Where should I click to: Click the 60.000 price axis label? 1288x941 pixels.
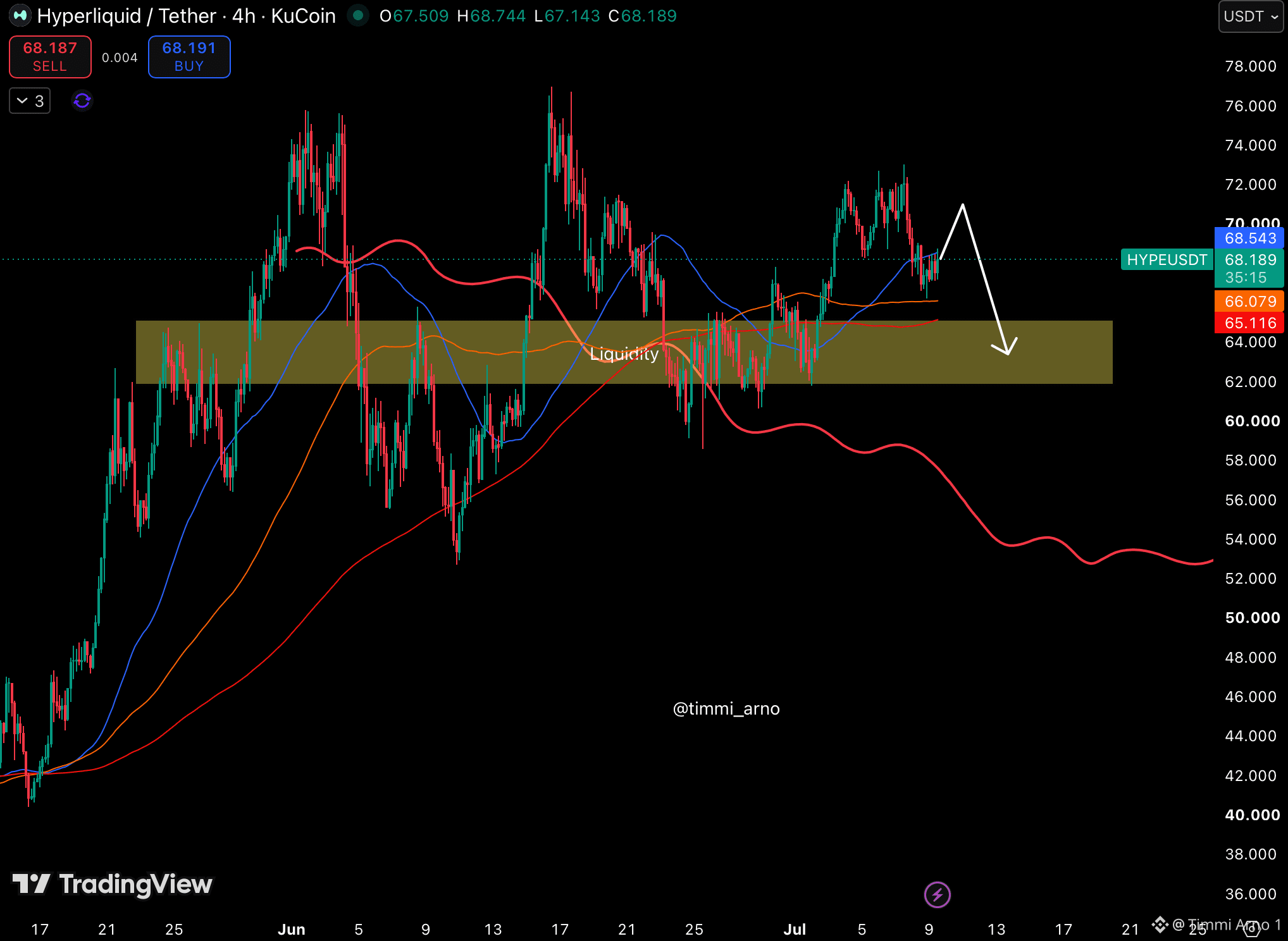(x=1253, y=421)
